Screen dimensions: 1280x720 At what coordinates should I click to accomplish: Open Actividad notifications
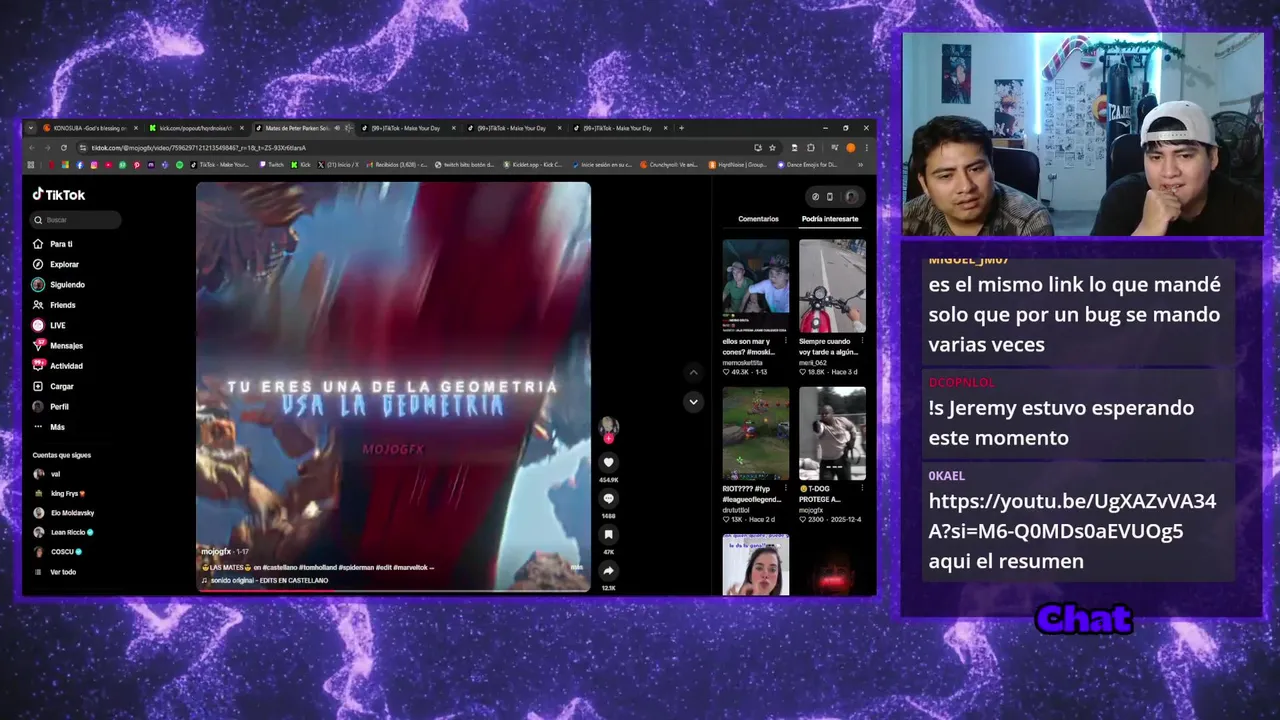pos(58,366)
